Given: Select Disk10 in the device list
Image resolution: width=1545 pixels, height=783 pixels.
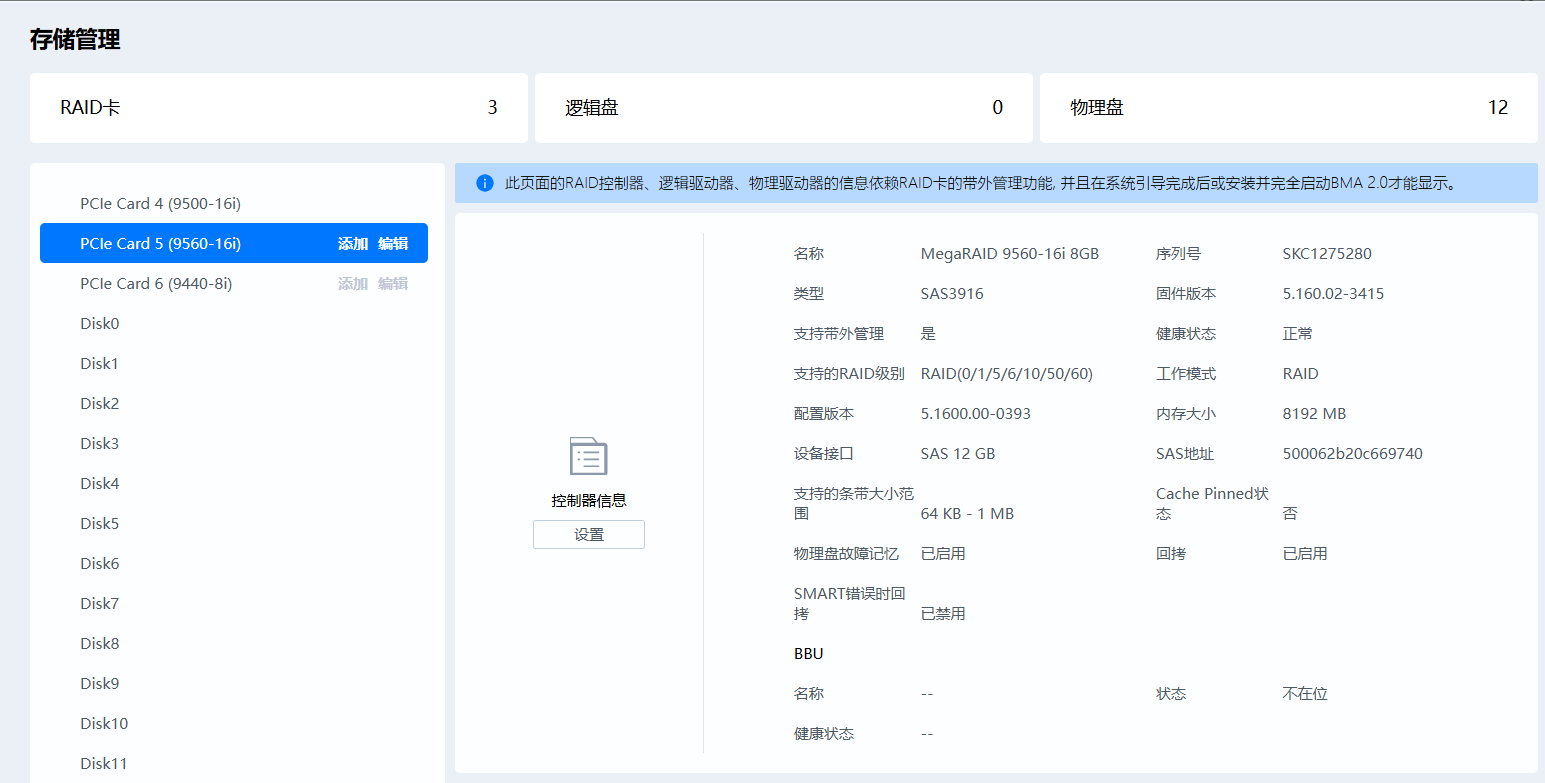Looking at the screenshot, I should click(x=104, y=724).
